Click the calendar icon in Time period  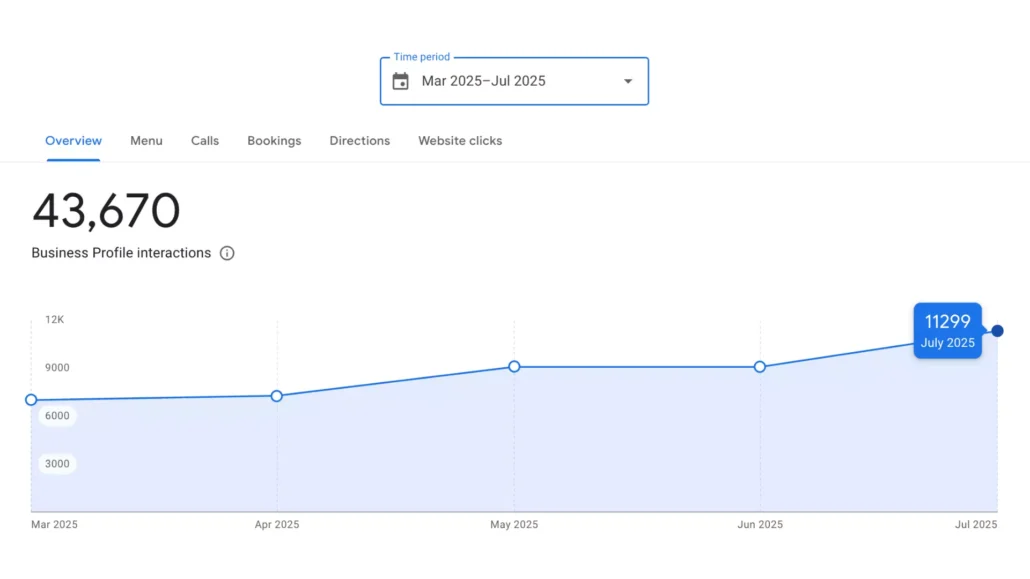click(400, 81)
